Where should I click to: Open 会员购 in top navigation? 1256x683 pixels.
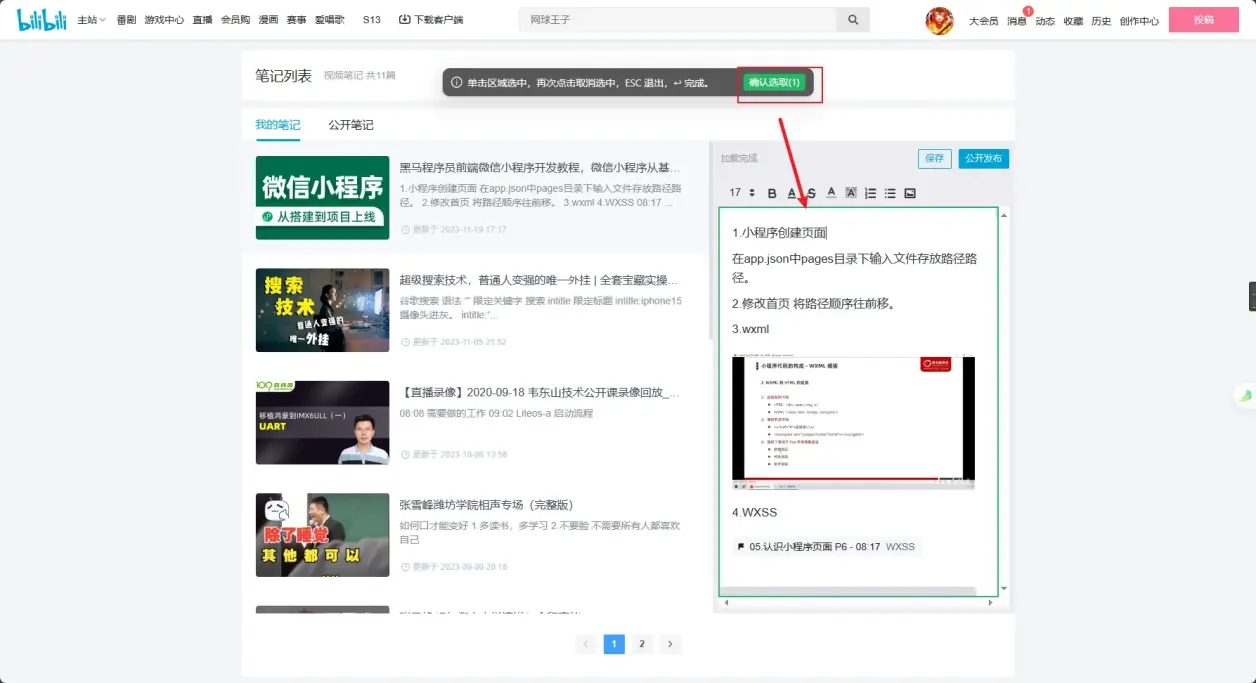click(x=235, y=20)
